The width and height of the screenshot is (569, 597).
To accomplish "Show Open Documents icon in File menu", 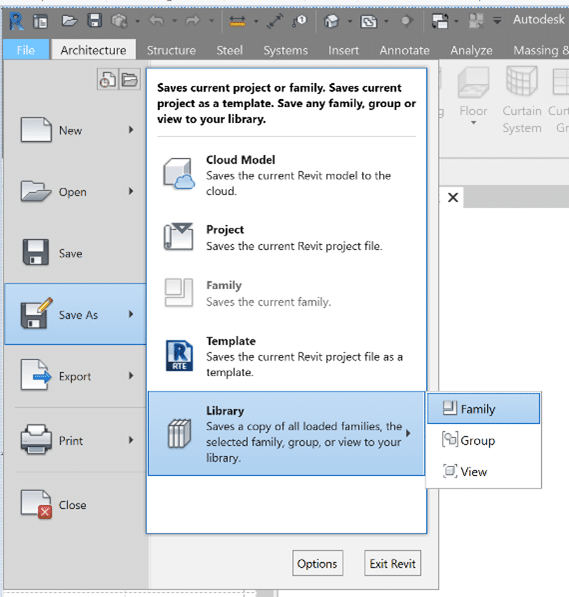I will click(130, 80).
